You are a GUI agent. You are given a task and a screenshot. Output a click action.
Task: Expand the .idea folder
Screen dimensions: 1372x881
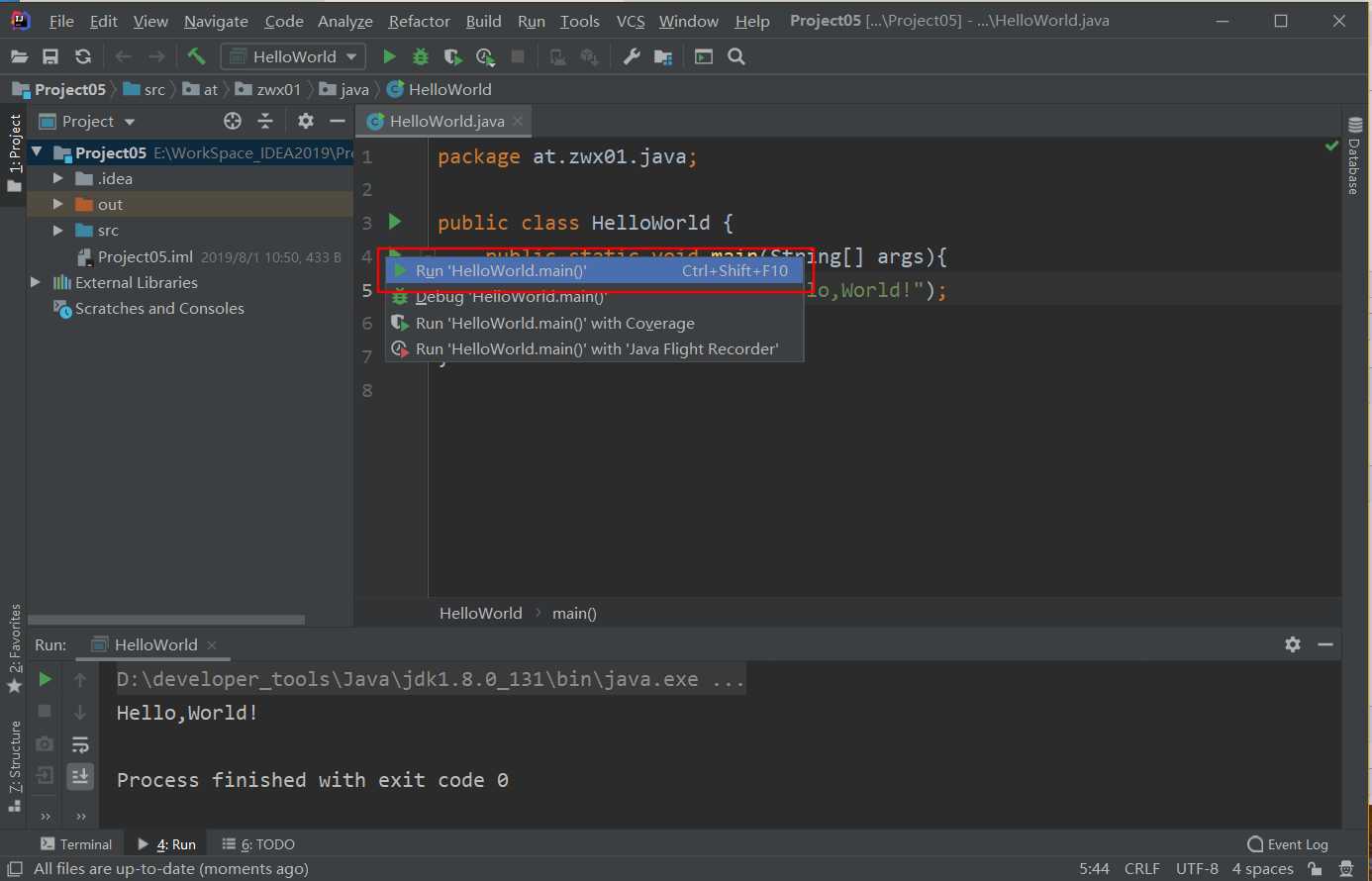[x=57, y=178]
